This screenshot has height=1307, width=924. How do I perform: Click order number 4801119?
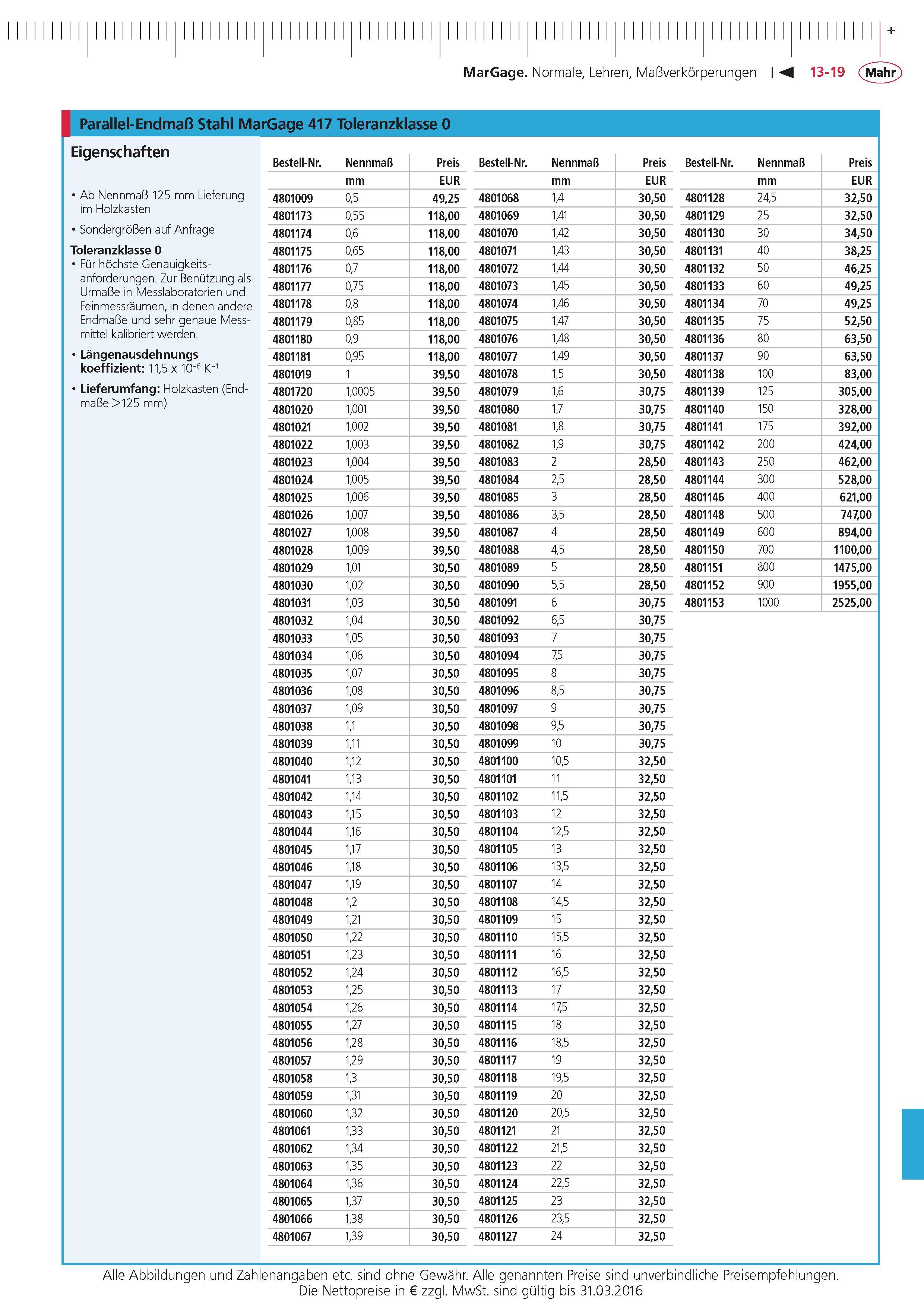pyautogui.click(x=499, y=1096)
